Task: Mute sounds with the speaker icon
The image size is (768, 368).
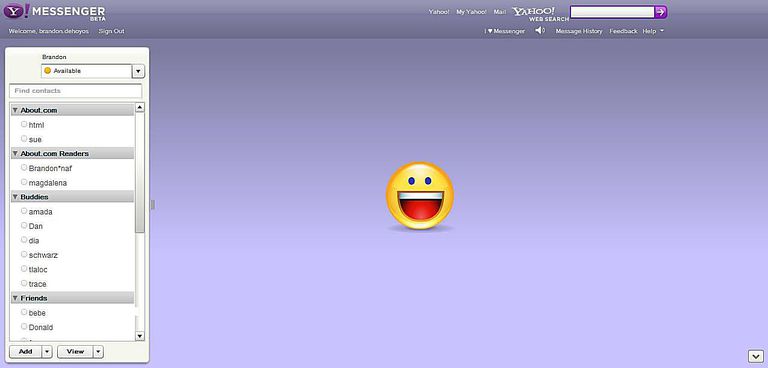Action: (540, 31)
